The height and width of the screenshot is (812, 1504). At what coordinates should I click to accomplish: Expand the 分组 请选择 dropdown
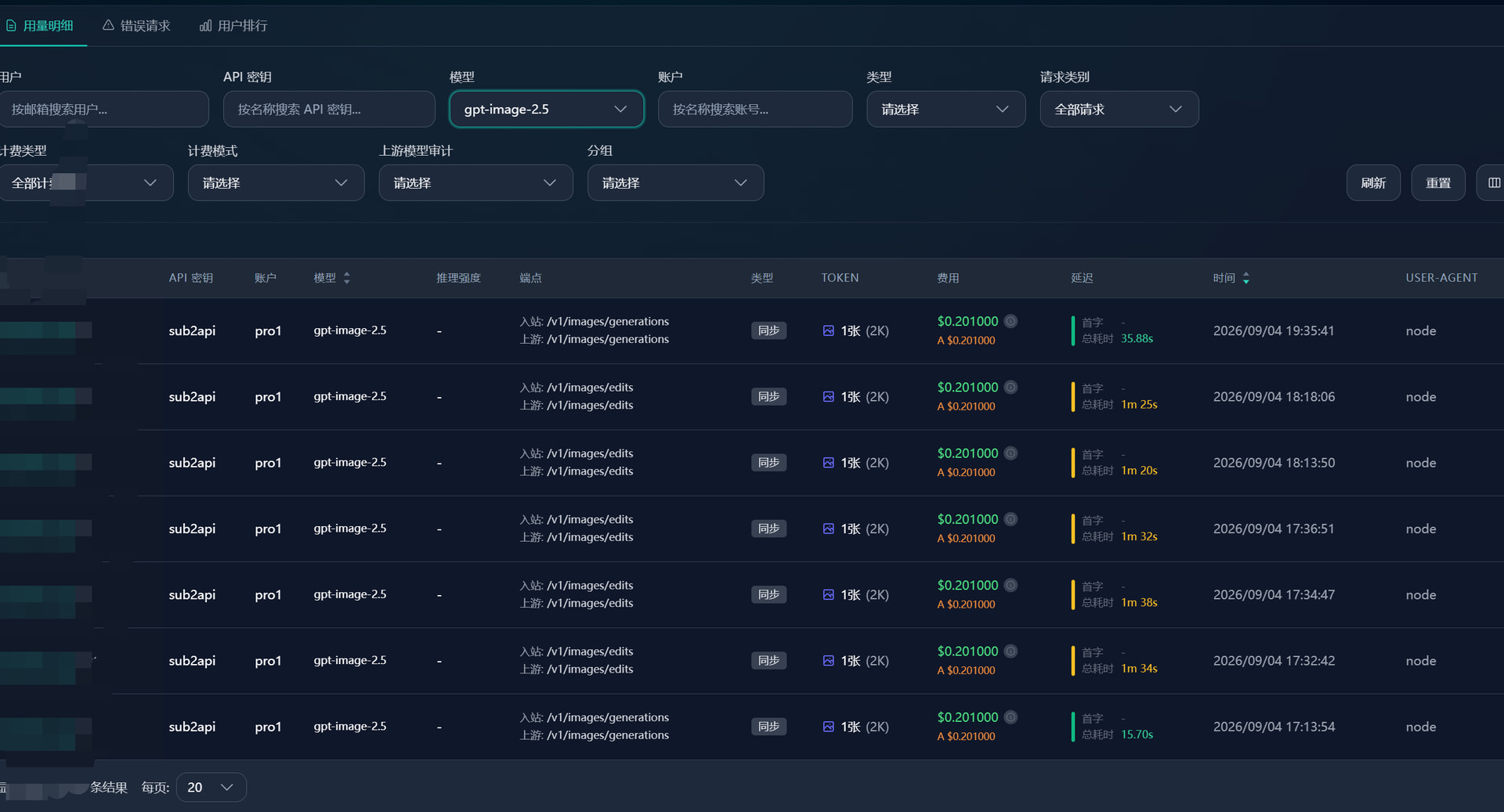click(675, 182)
